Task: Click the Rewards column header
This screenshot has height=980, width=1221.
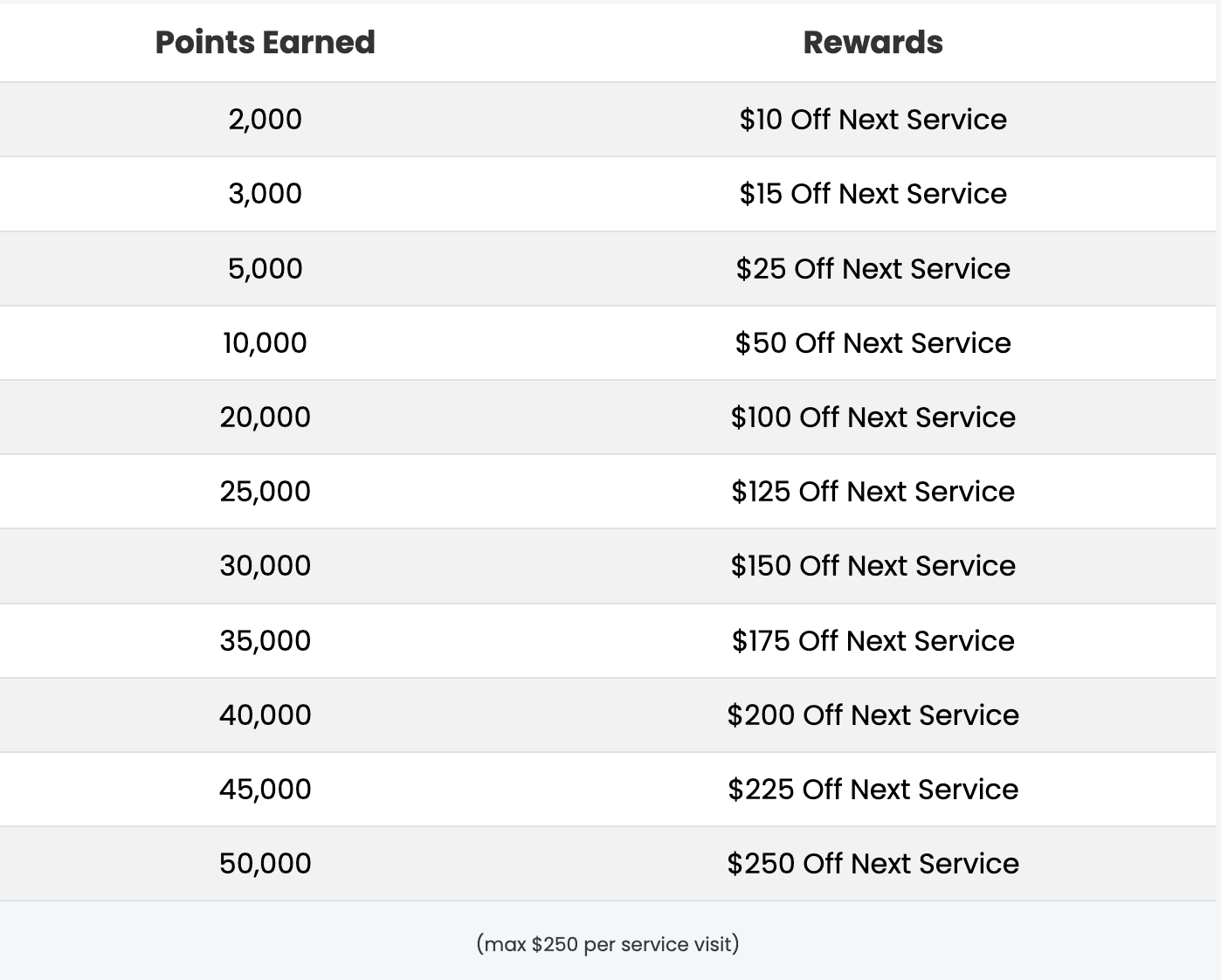Action: click(x=873, y=42)
